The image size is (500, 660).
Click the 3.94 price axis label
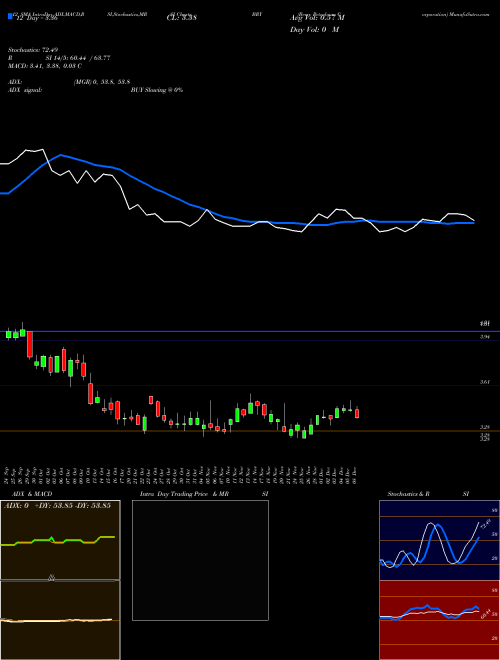coord(485,337)
